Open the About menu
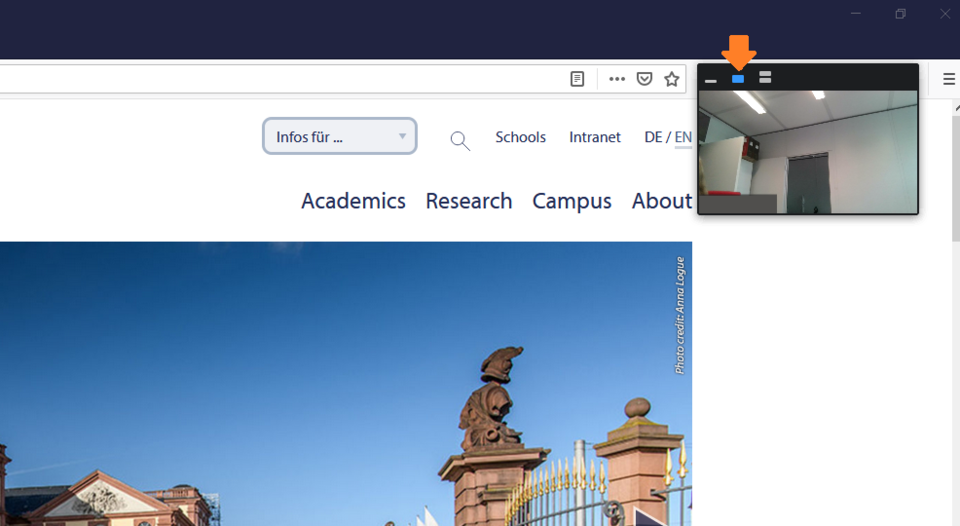The width and height of the screenshot is (960, 526). tap(662, 201)
